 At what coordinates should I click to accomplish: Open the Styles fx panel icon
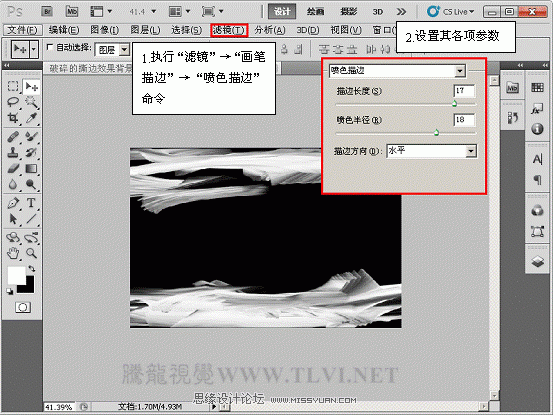click(x=537, y=109)
